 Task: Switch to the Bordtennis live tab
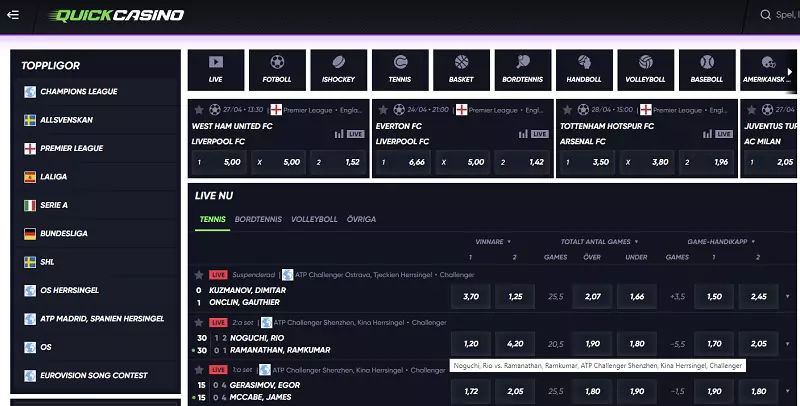tap(258, 218)
